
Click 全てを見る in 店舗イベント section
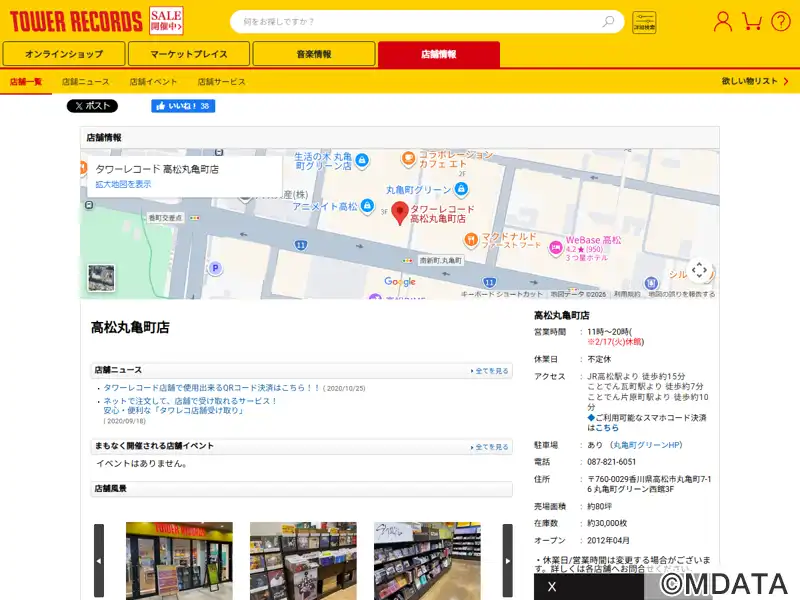[490, 447]
